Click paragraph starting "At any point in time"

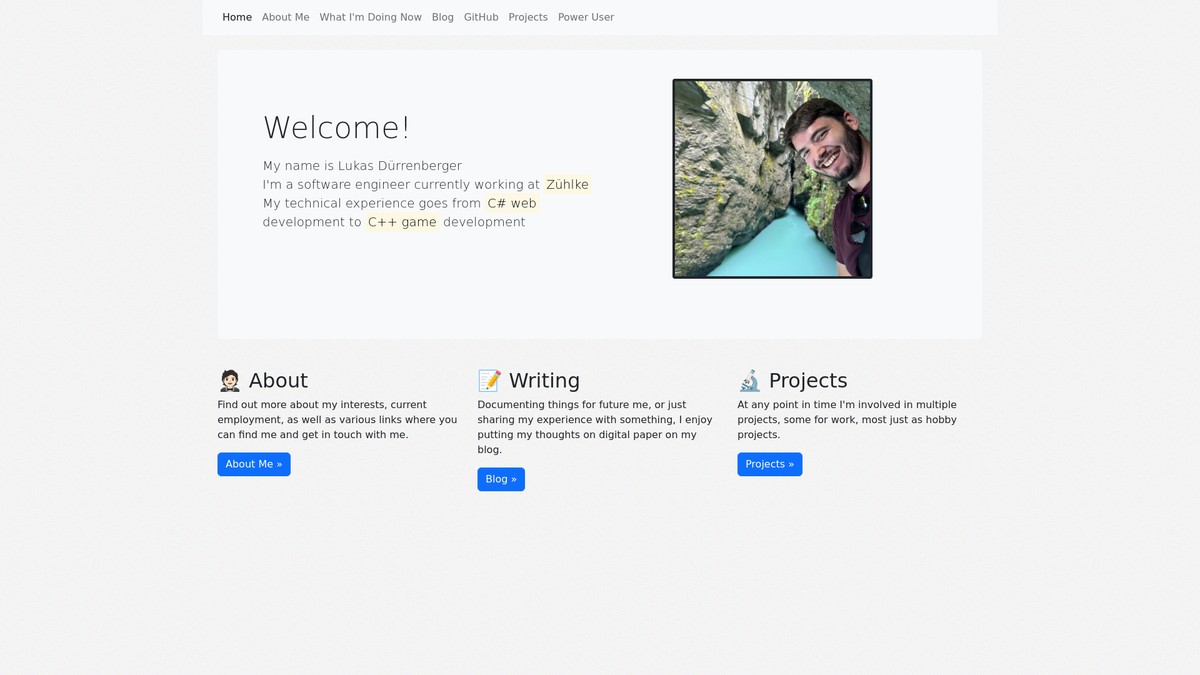click(847, 420)
